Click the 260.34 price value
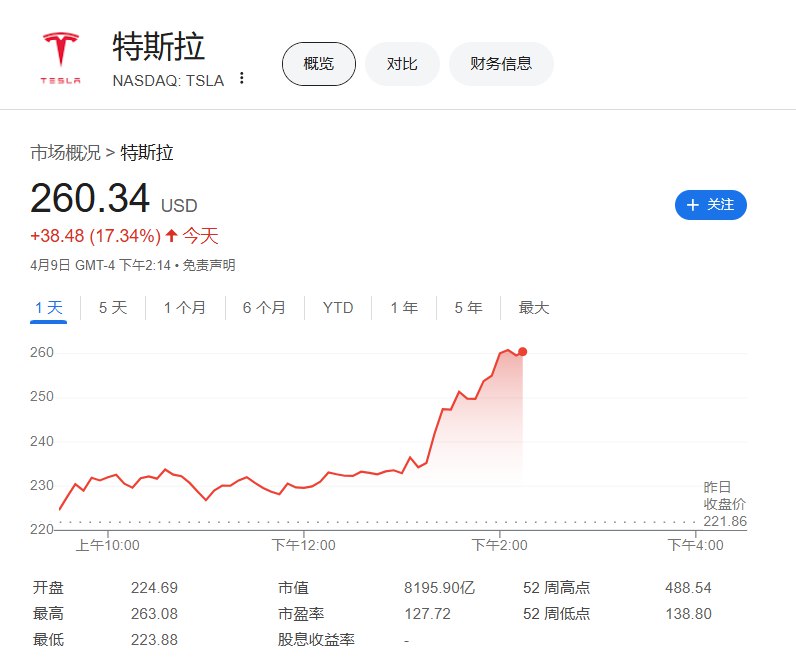 click(90, 198)
